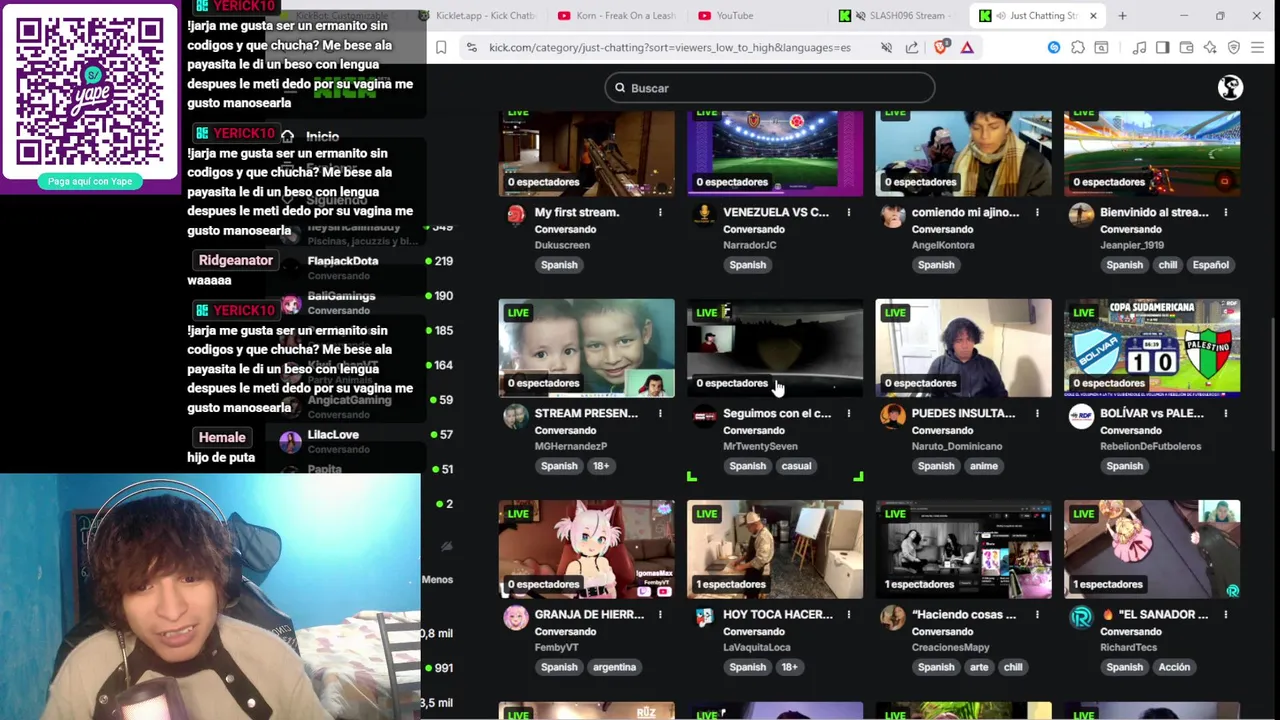Open the browser hamburger menu

[1258, 47]
